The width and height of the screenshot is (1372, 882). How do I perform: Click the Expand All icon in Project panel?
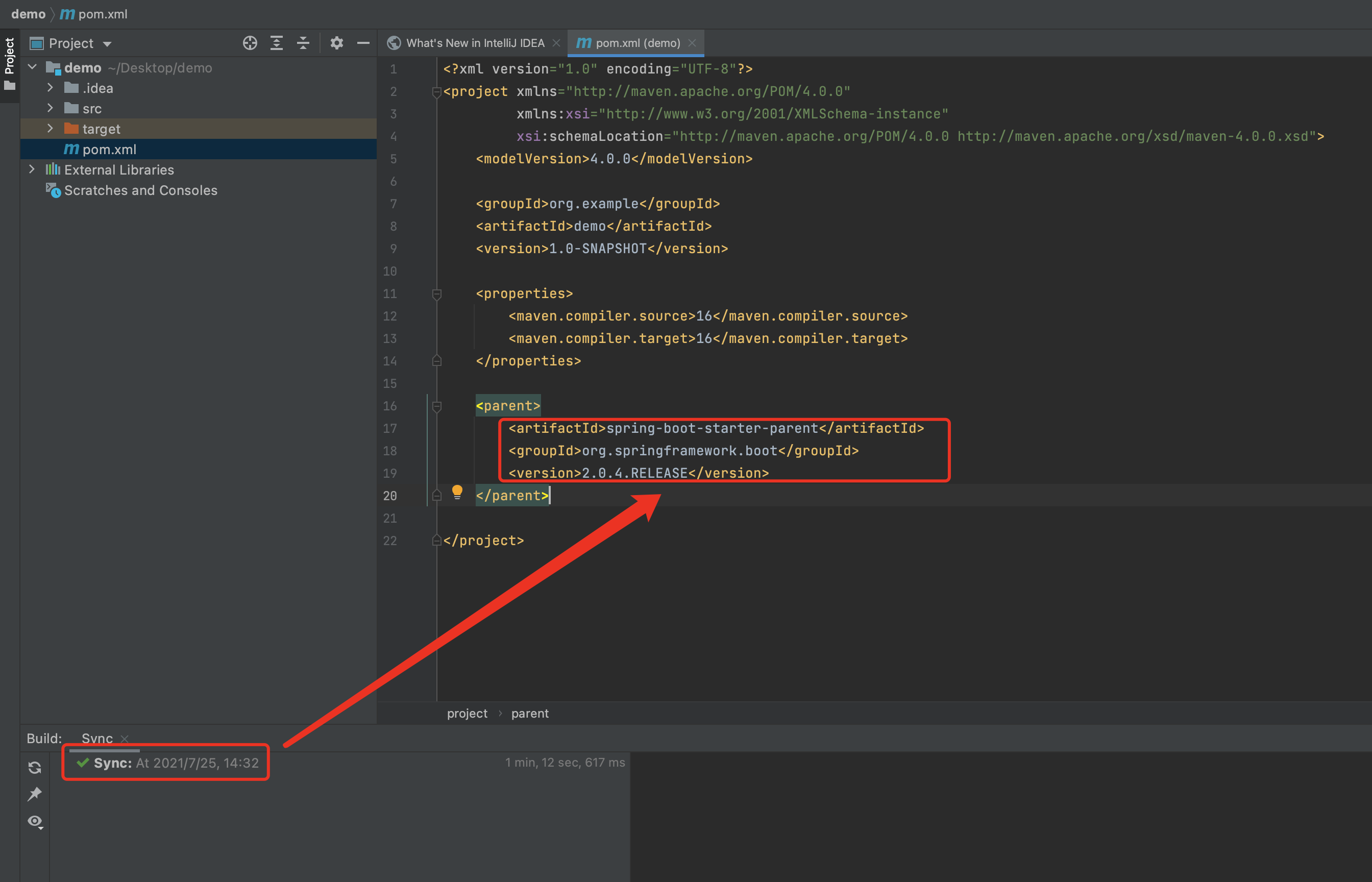pyautogui.click(x=277, y=43)
